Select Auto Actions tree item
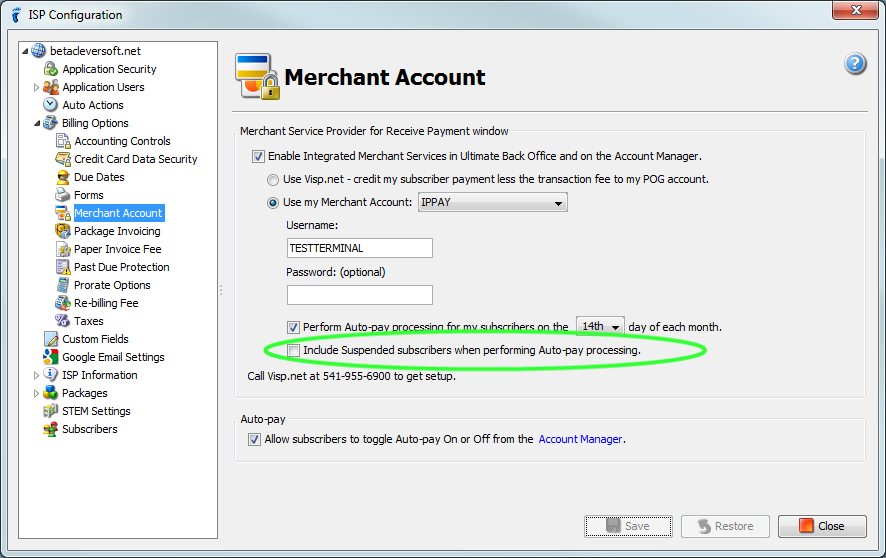 pyautogui.click(x=93, y=105)
